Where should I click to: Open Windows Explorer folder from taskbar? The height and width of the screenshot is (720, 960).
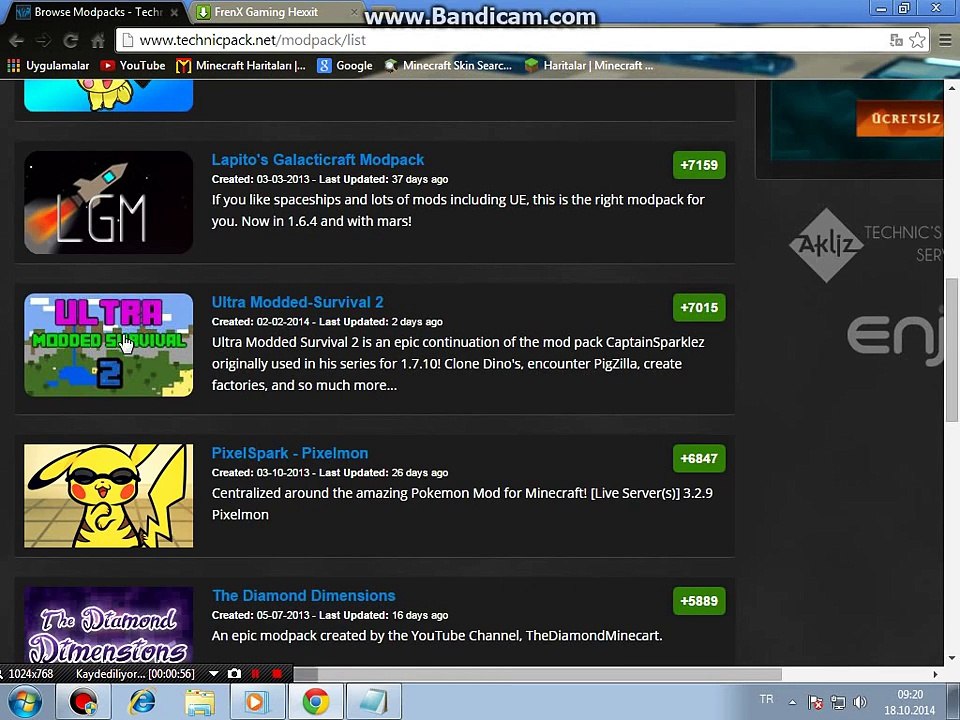(x=200, y=702)
